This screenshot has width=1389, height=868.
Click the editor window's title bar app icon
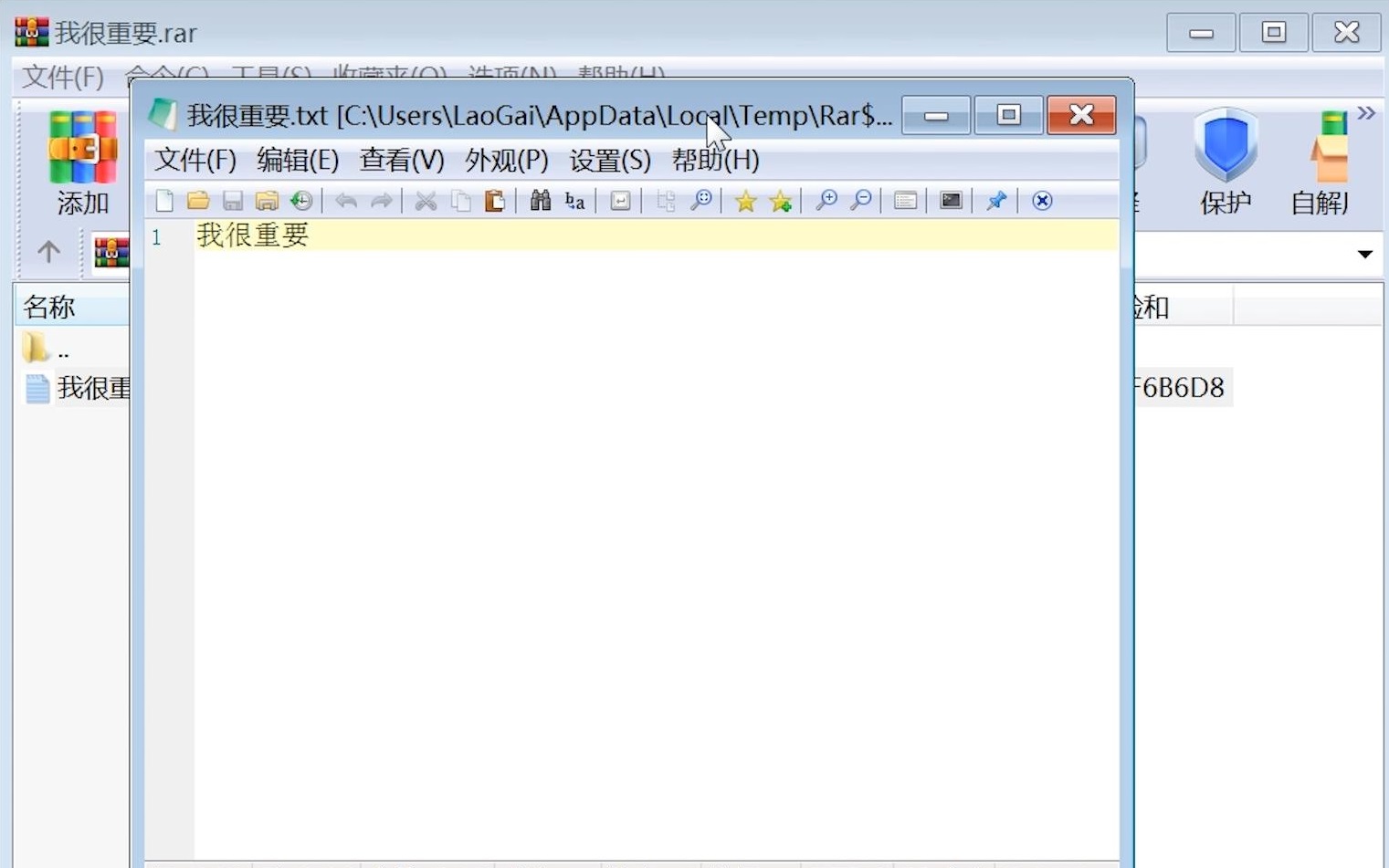click(163, 115)
